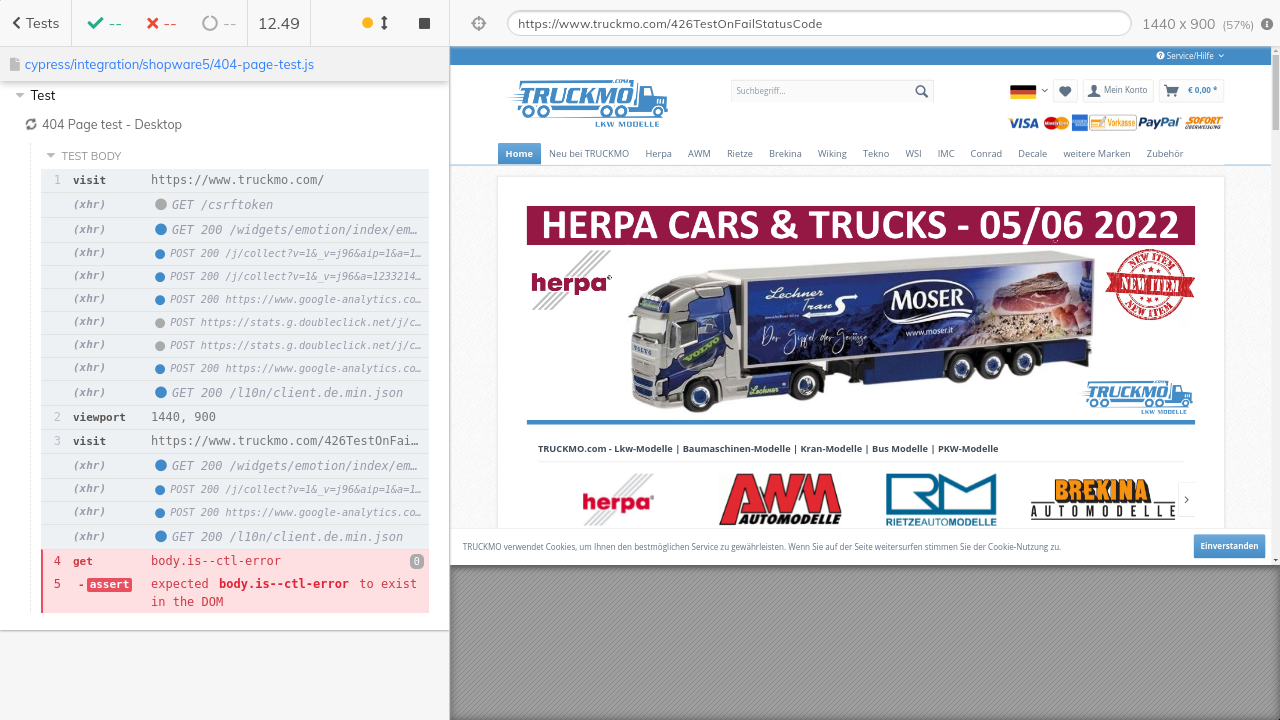Click the search magnifier icon
The width and height of the screenshot is (1280, 720).
click(921, 91)
